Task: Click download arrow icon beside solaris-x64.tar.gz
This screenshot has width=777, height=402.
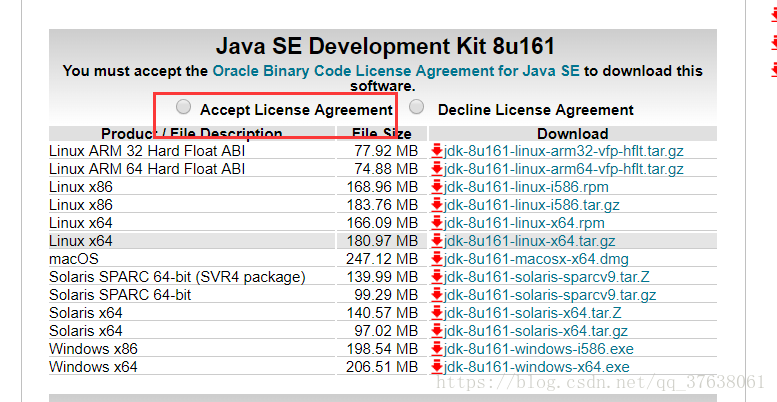Action: tap(437, 331)
